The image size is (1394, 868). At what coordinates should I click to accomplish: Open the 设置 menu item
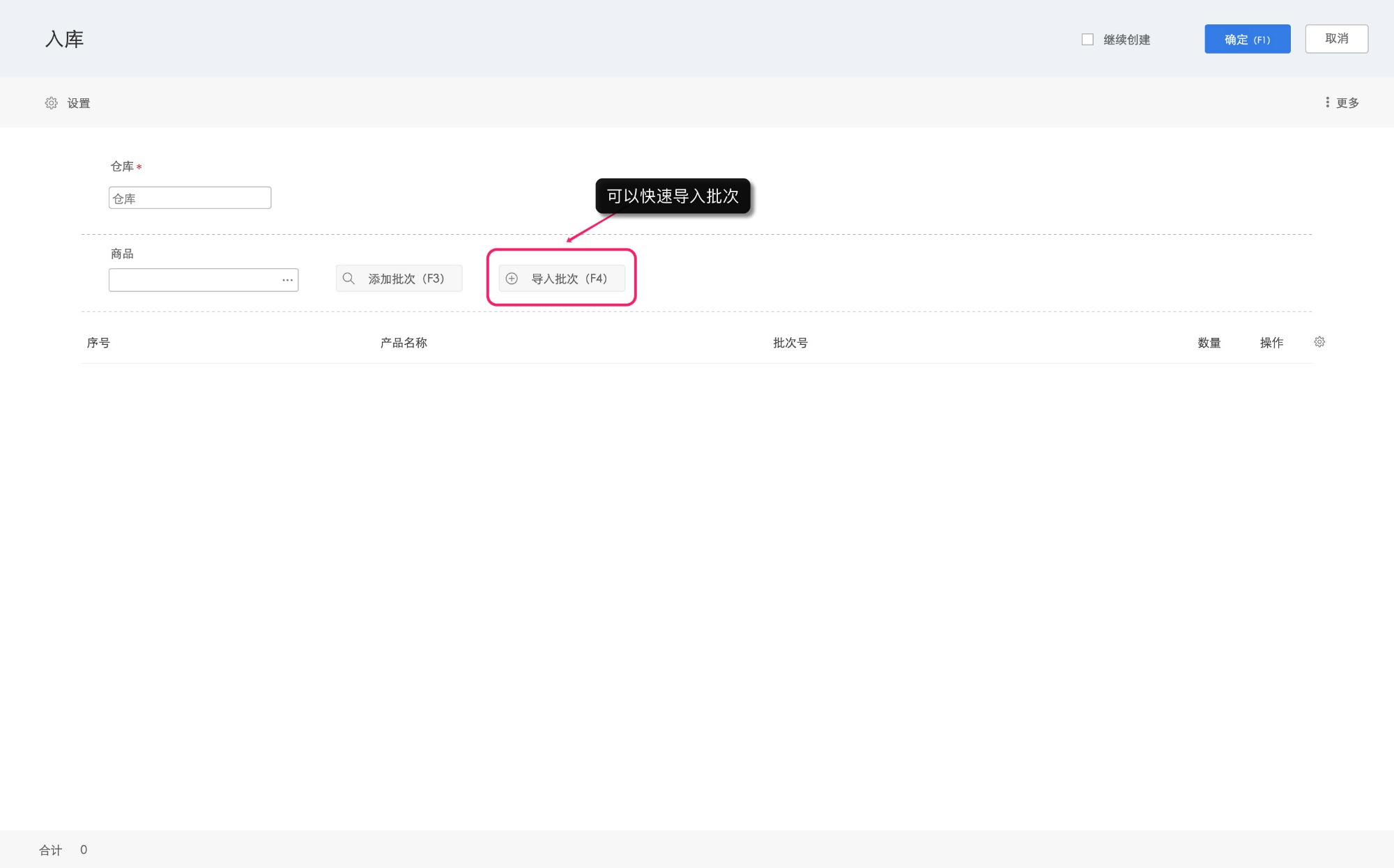pos(79,103)
